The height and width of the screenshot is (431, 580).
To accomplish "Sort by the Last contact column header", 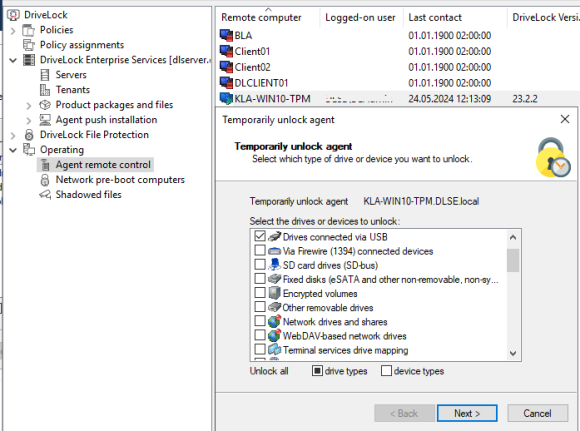I will [435, 17].
